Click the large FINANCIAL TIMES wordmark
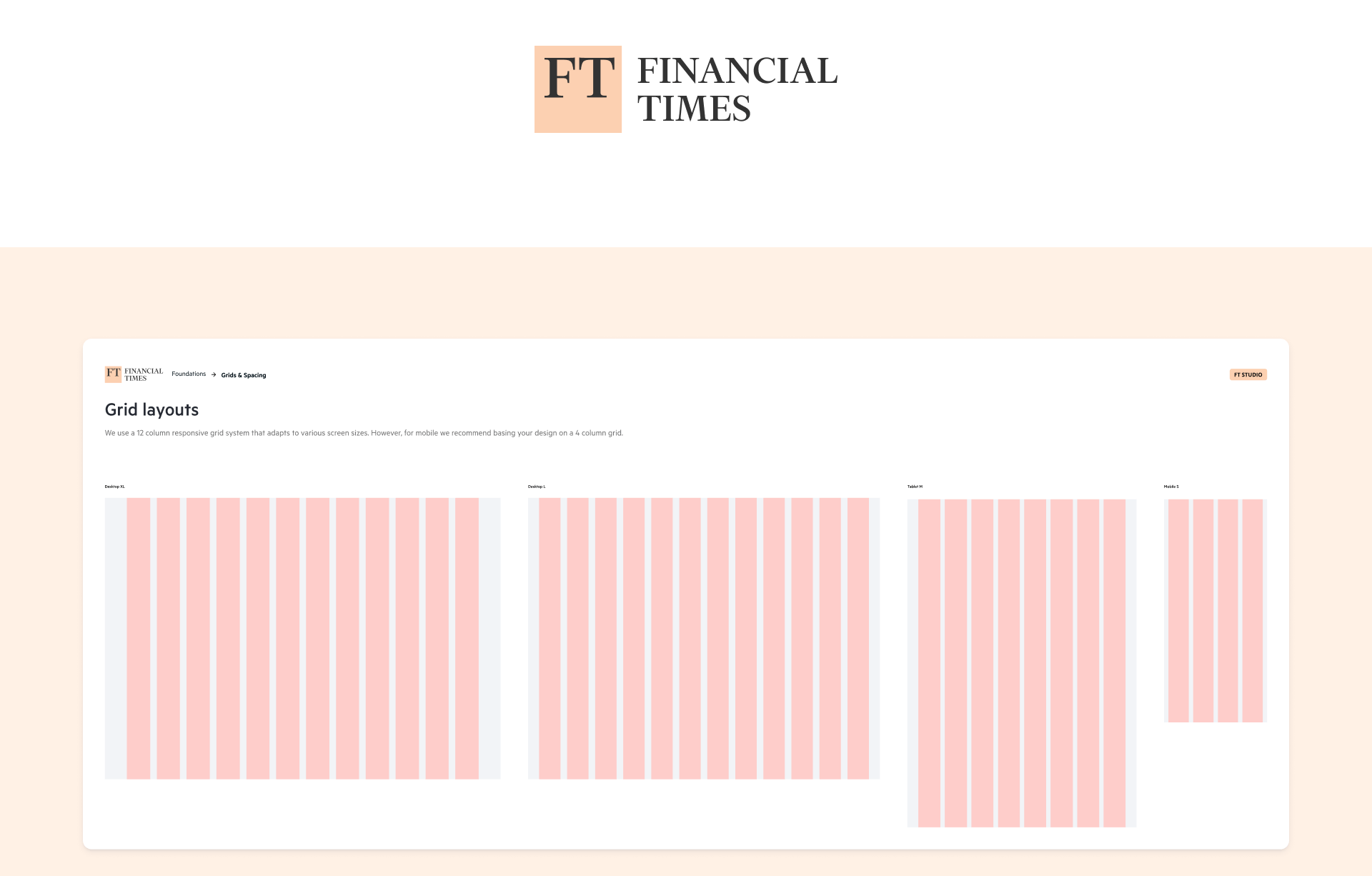 pyautogui.click(x=737, y=90)
